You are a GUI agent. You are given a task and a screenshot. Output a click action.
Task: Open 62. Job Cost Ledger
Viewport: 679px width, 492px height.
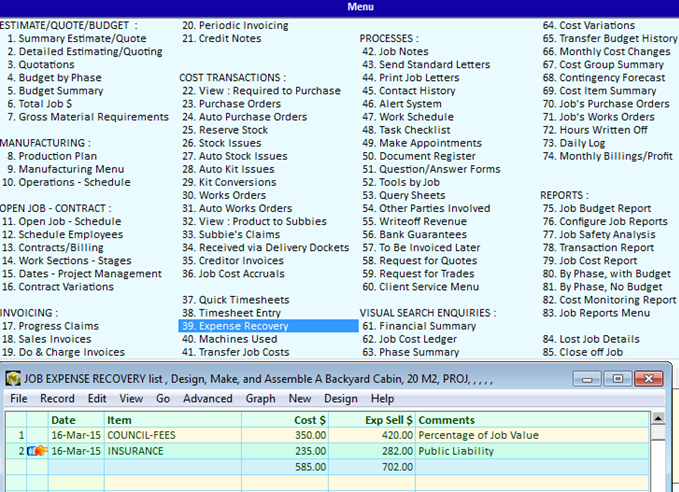[410, 339]
